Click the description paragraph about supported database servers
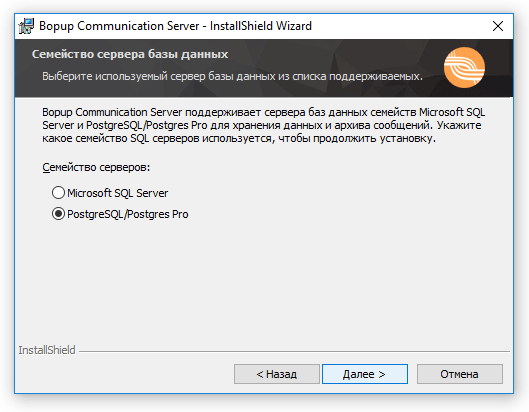529x412 pixels. click(263, 125)
